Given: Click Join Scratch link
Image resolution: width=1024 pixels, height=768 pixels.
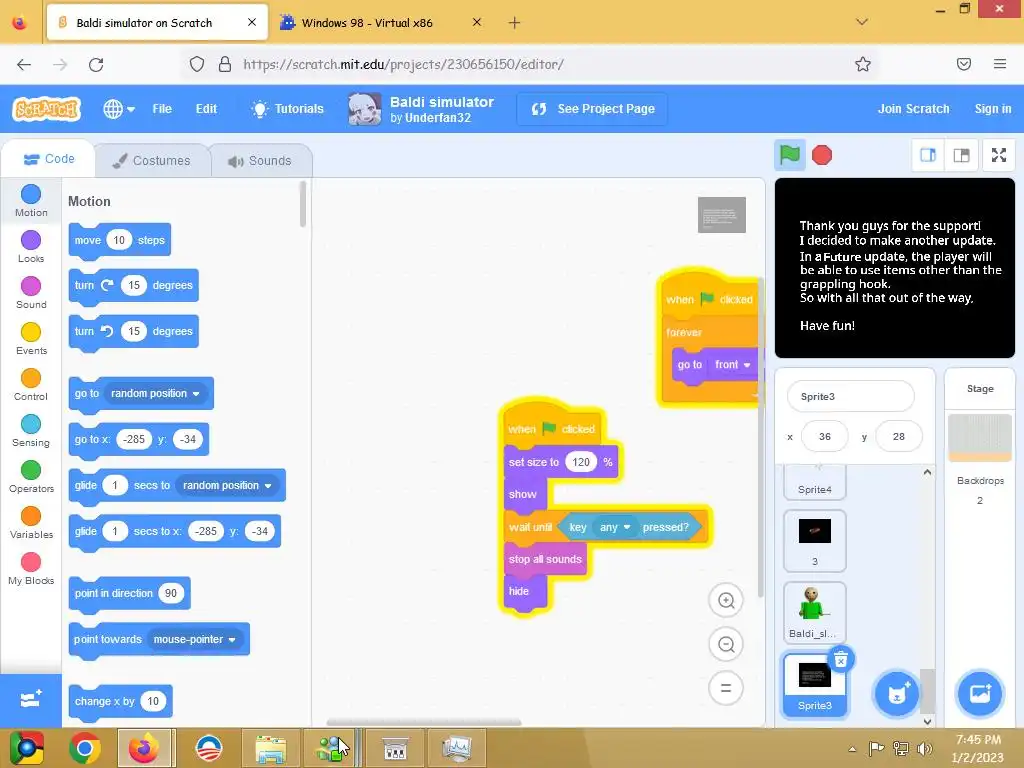Looking at the screenshot, I should 913,109.
